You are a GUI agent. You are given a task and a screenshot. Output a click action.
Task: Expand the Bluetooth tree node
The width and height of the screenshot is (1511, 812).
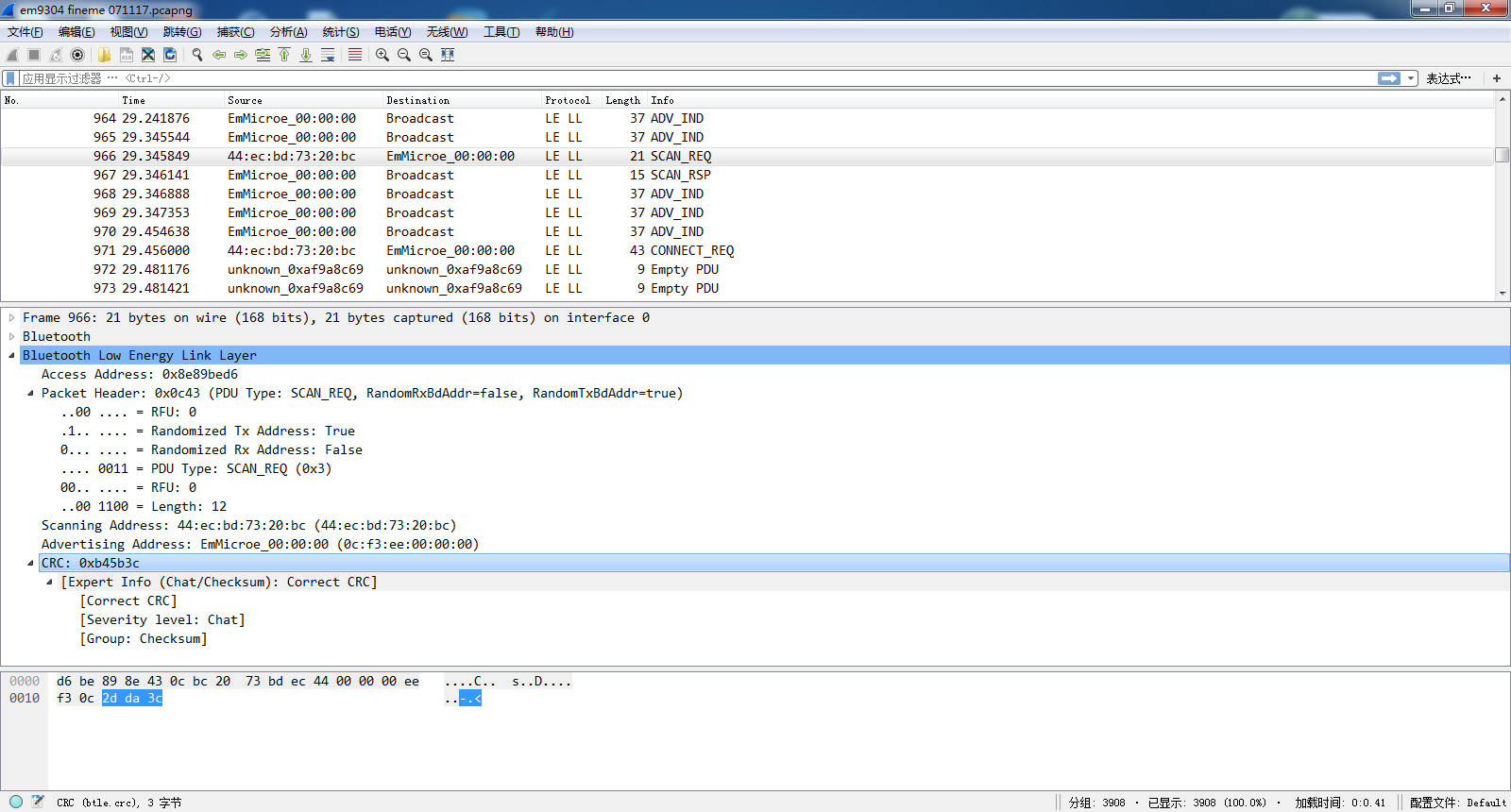[11, 337]
